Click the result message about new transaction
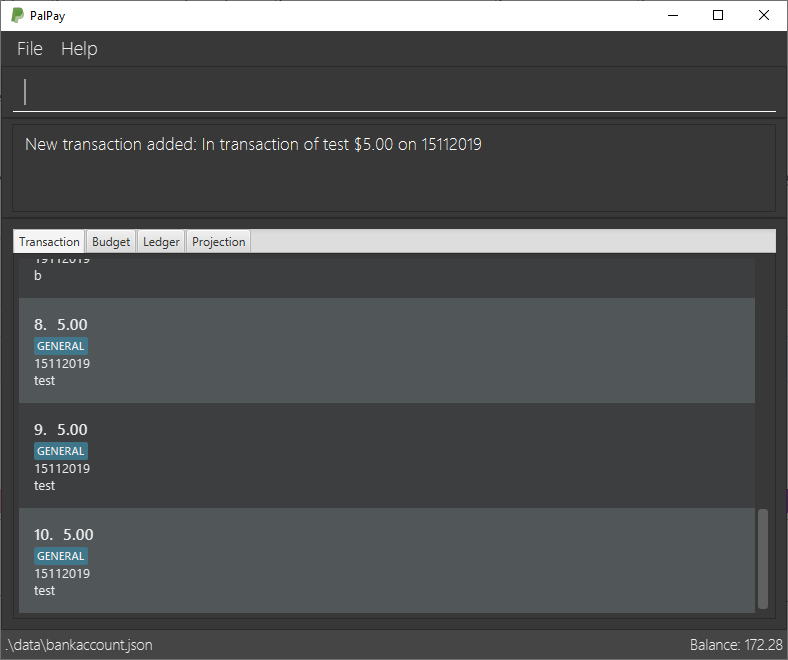788x660 pixels. click(x=253, y=144)
